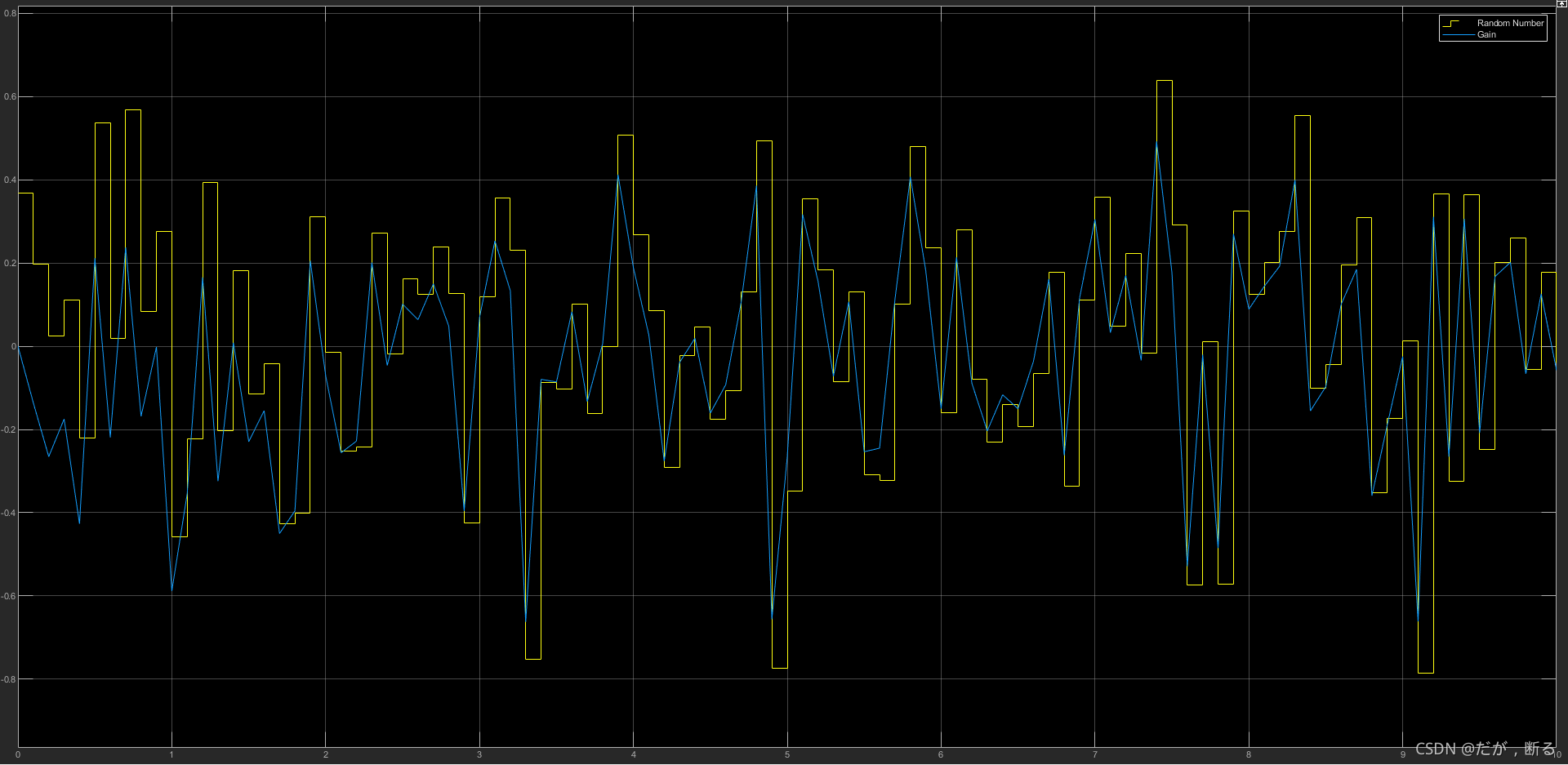Click the x-axis tick label 5
1568x765 pixels.
click(787, 754)
